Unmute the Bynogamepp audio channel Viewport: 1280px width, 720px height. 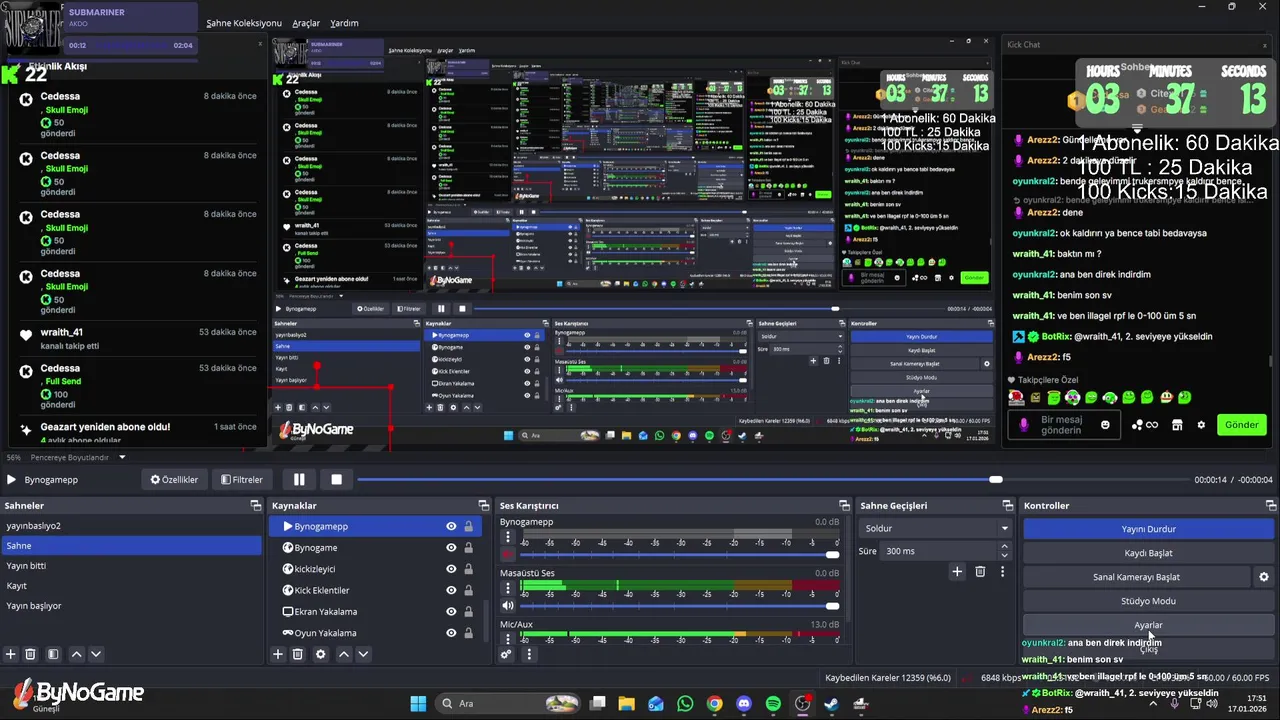[x=507, y=554]
